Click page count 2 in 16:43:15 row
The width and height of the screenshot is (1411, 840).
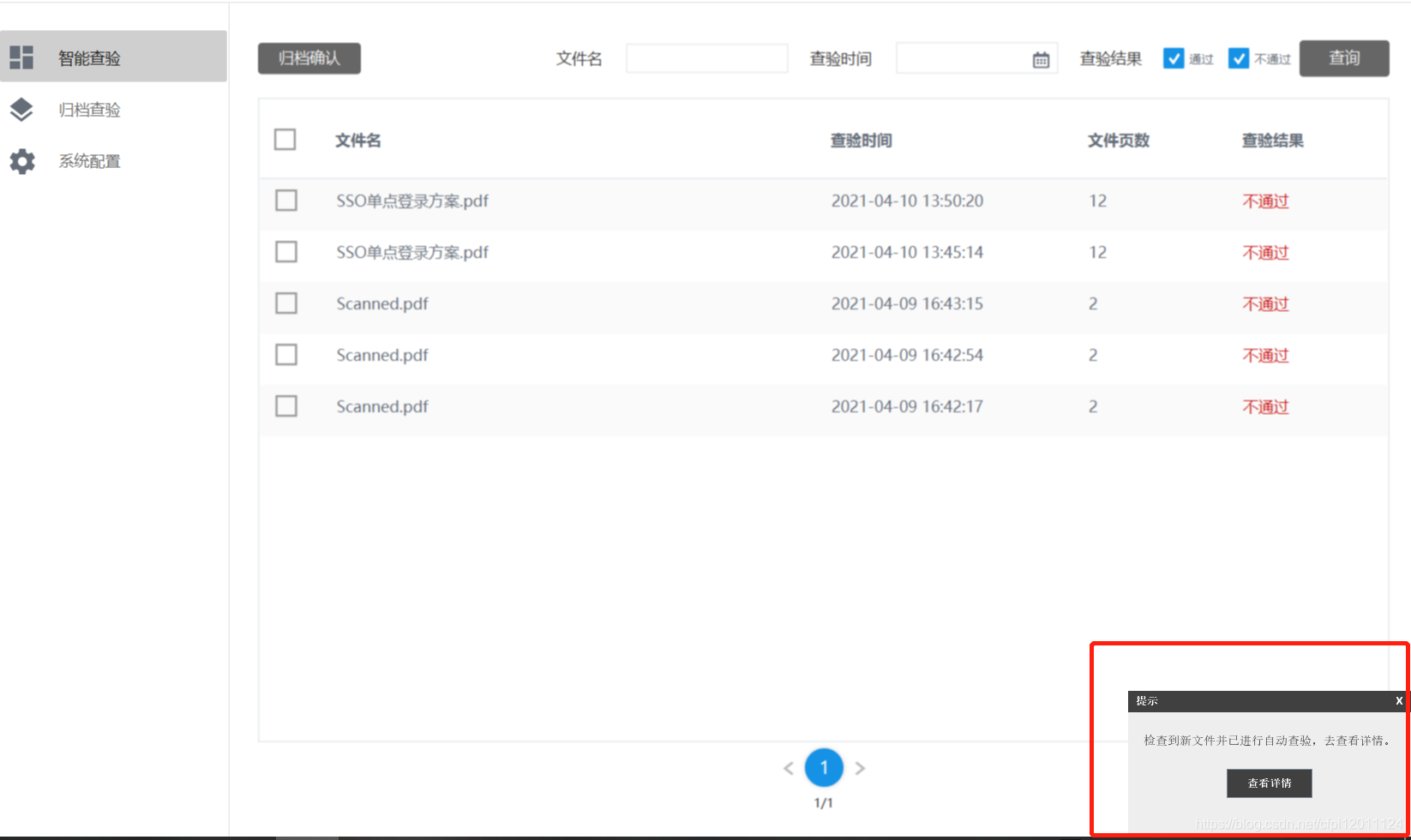(x=1093, y=304)
